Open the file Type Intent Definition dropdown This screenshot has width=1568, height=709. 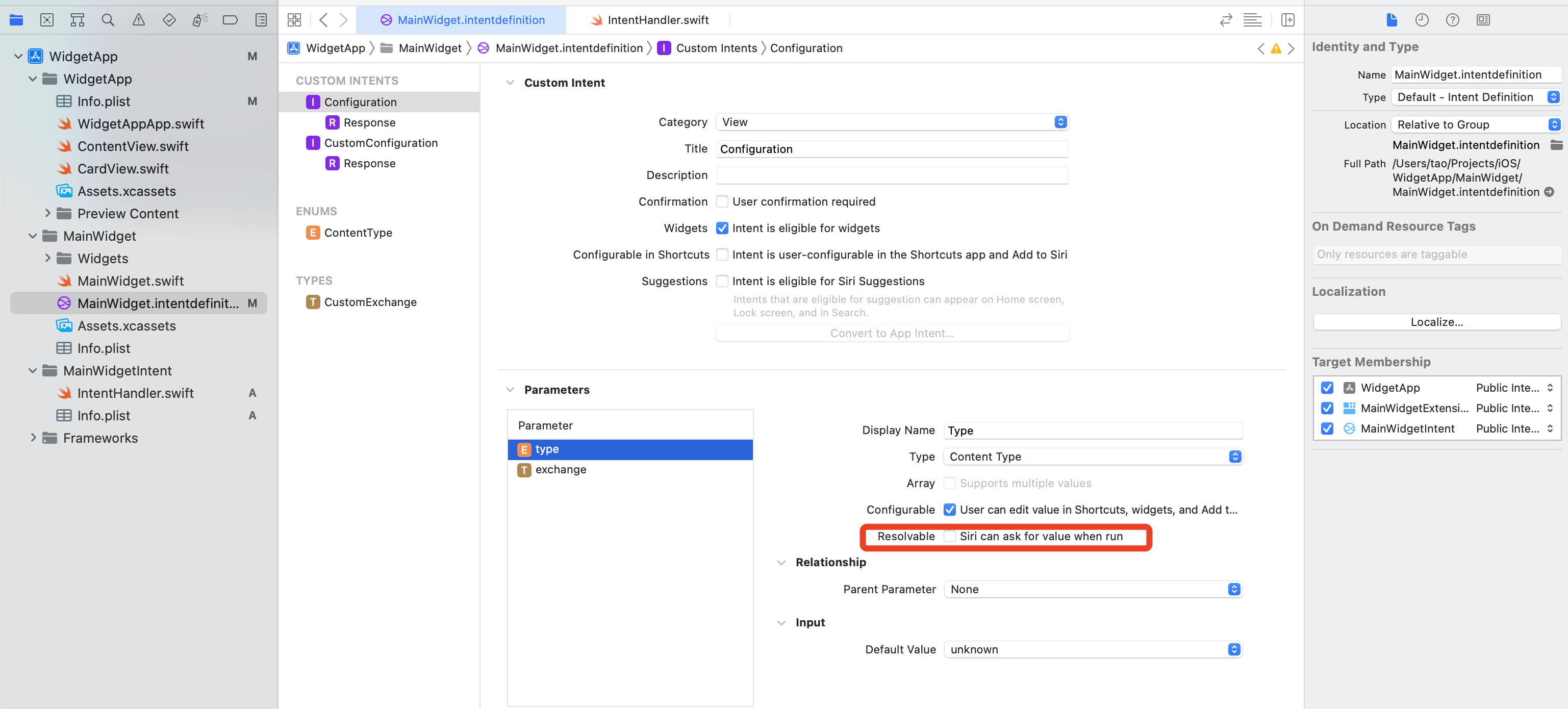[1476, 97]
